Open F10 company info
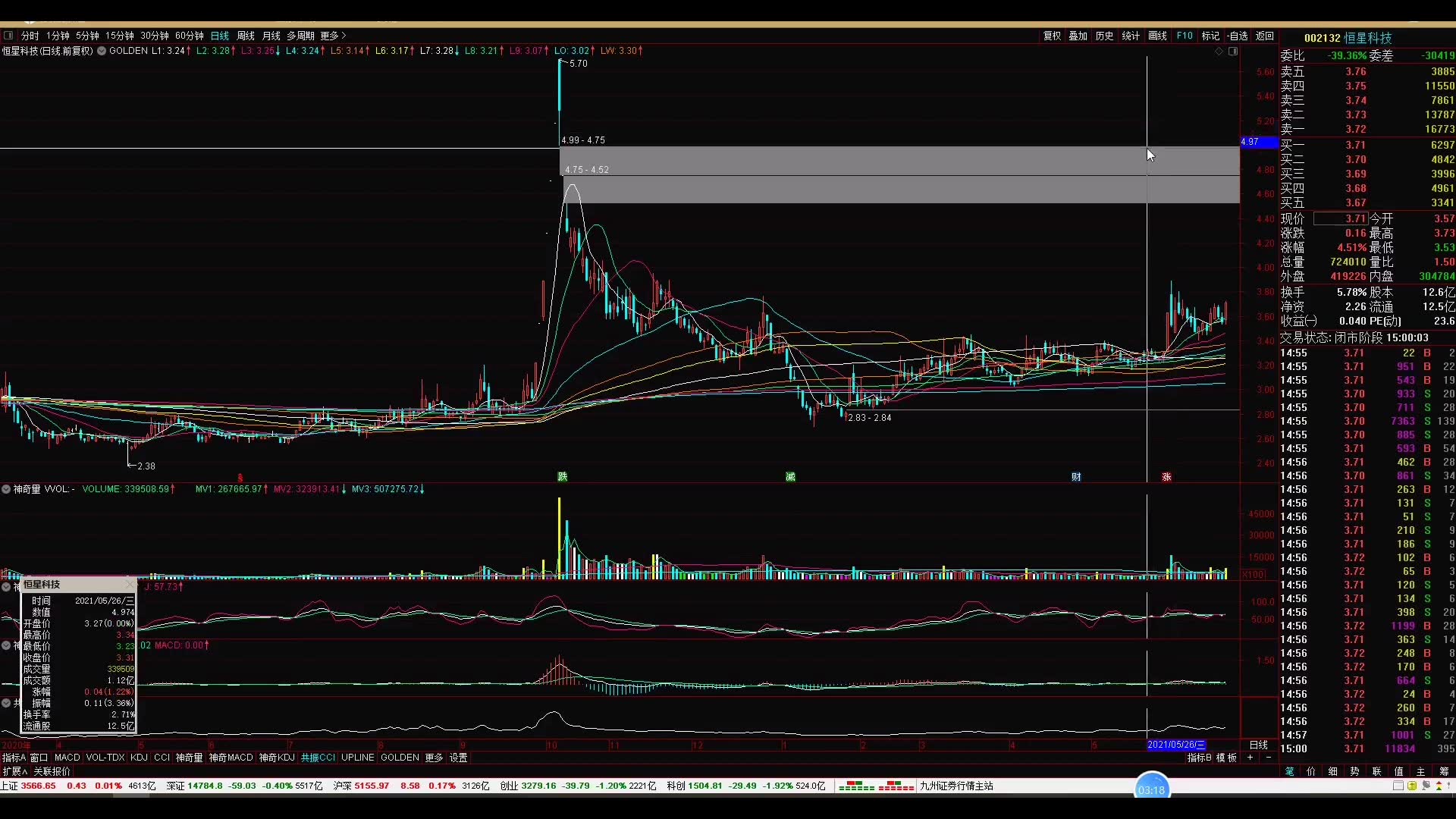This screenshot has width=1456, height=819. (1185, 36)
